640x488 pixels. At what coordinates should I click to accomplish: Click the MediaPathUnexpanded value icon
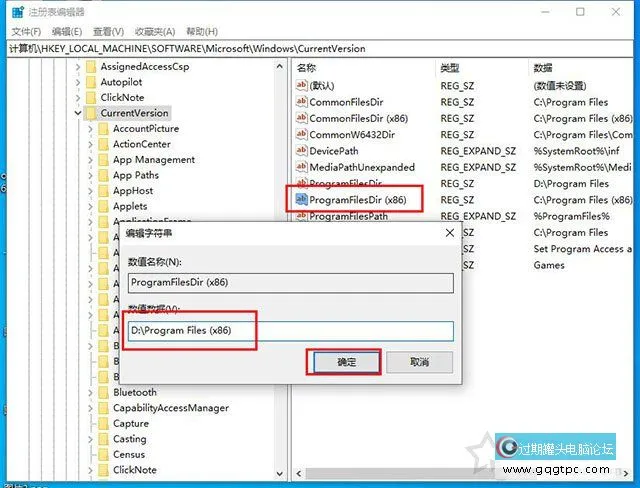[x=301, y=167]
